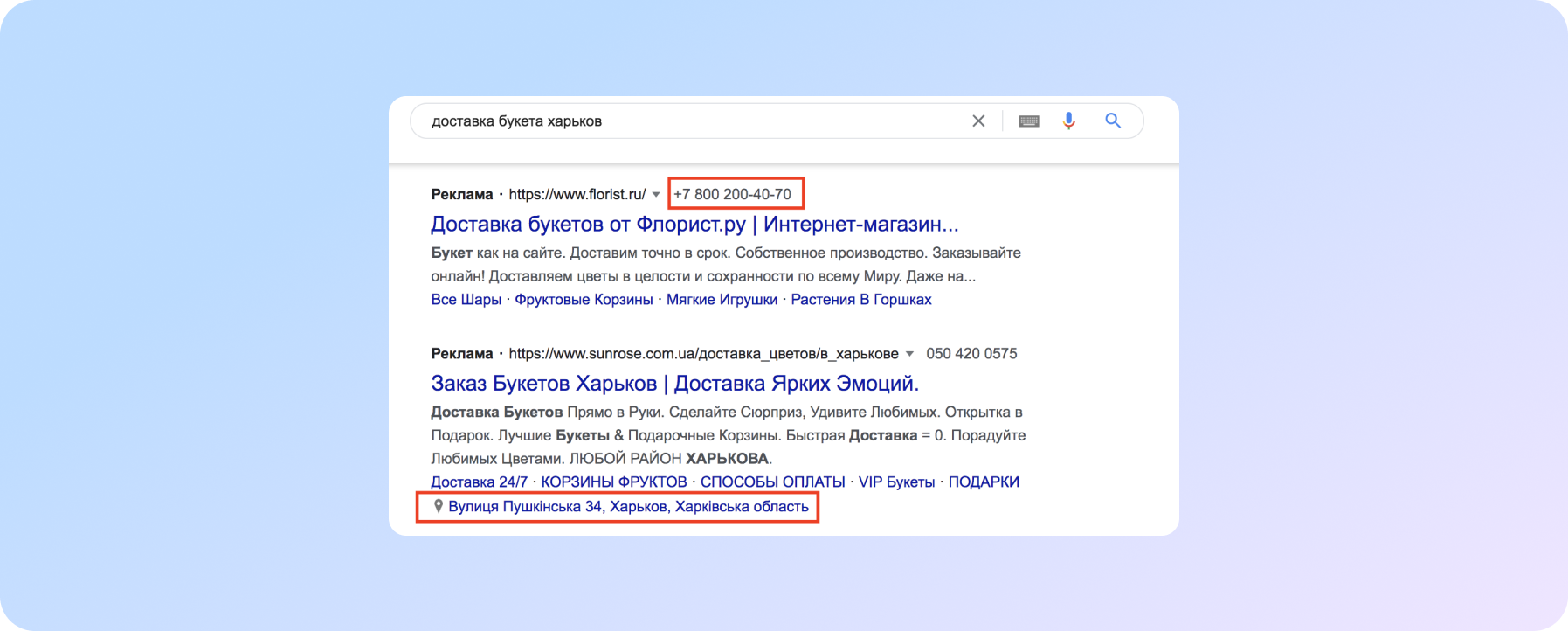This screenshot has height=631, width=1568.
Task: Open the on-screen keyboard icon
Action: coord(1029,121)
